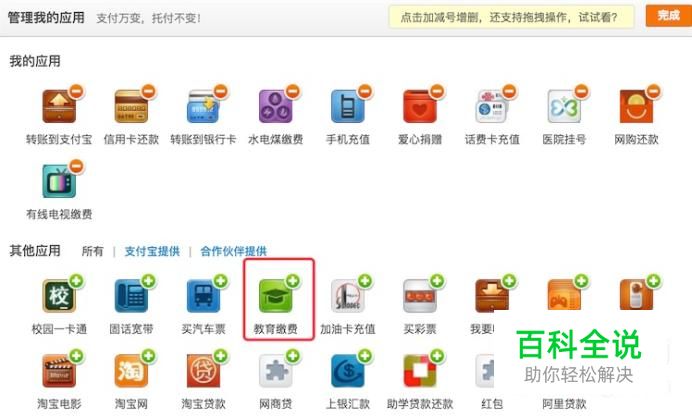The image size is (692, 419).
Task: Add 加油卡充值 with its plus badge
Action: [365, 281]
